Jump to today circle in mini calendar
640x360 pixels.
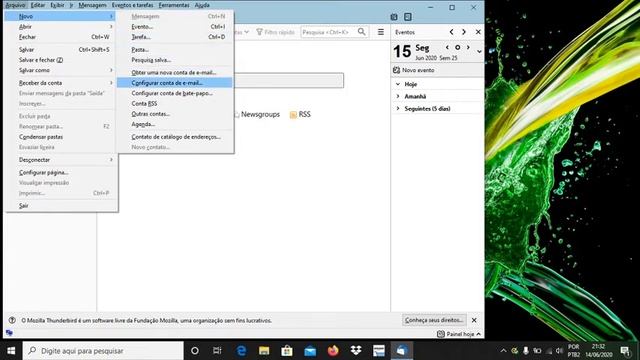[458, 48]
